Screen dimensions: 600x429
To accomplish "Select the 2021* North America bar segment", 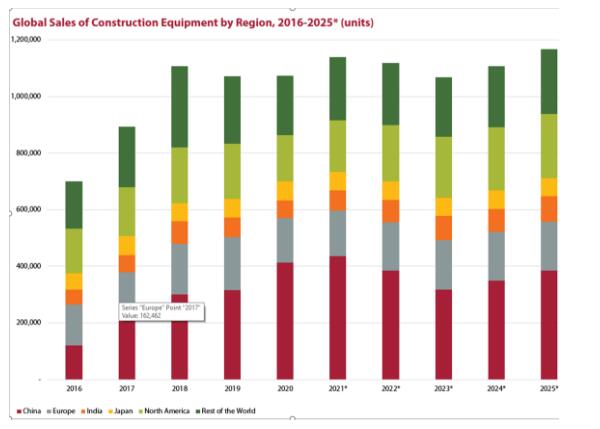I will (x=338, y=146).
